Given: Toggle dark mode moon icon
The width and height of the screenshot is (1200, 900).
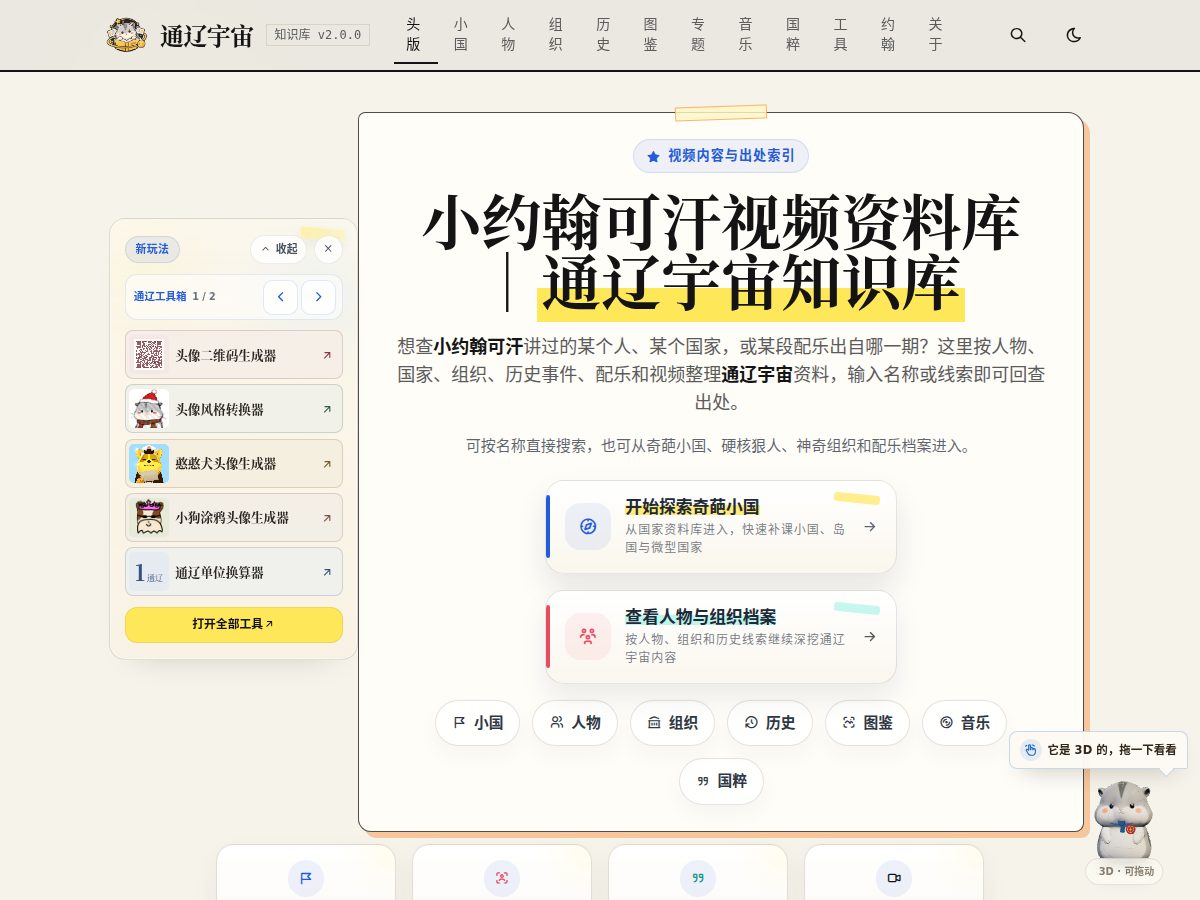Looking at the screenshot, I should pyautogui.click(x=1074, y=35).
